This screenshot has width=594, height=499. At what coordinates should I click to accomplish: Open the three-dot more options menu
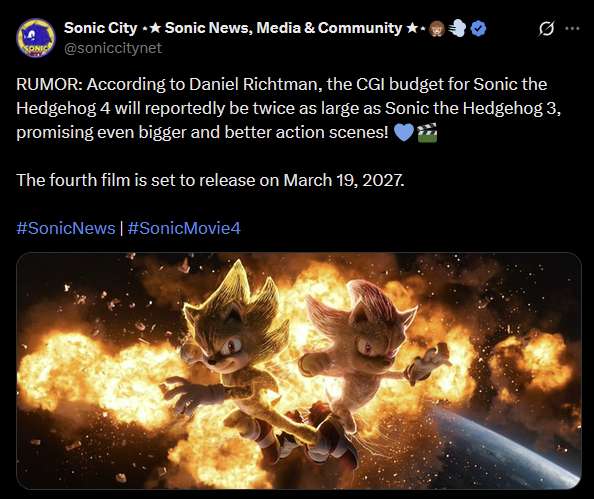click(572, 28)
